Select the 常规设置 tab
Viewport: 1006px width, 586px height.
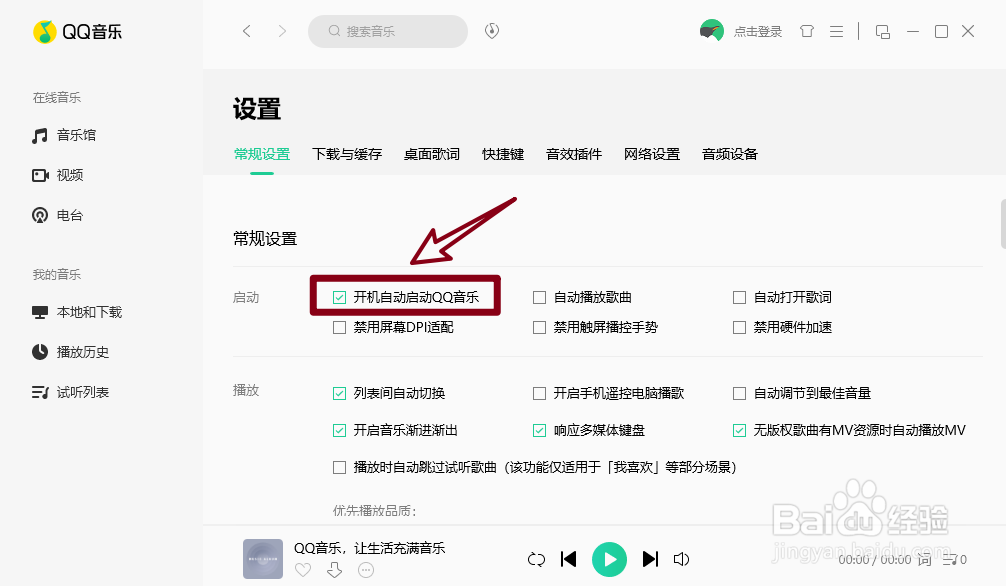[262, 155]
